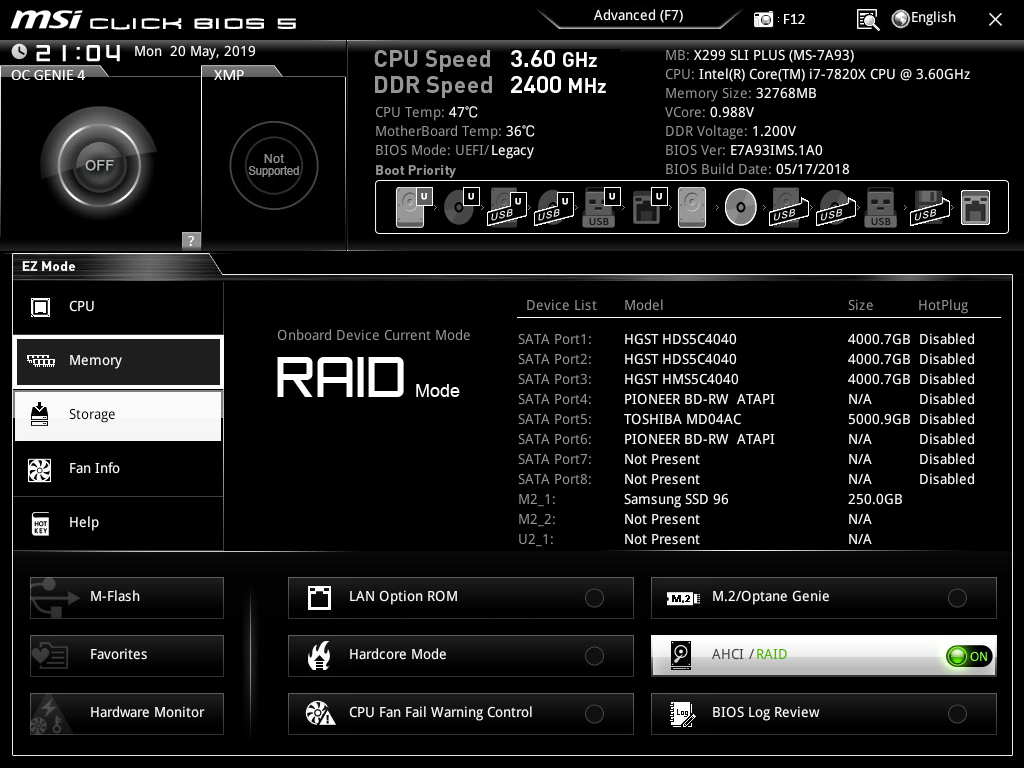
Task: Select the legacy network boot icon at end
Action: click(976, 207)
